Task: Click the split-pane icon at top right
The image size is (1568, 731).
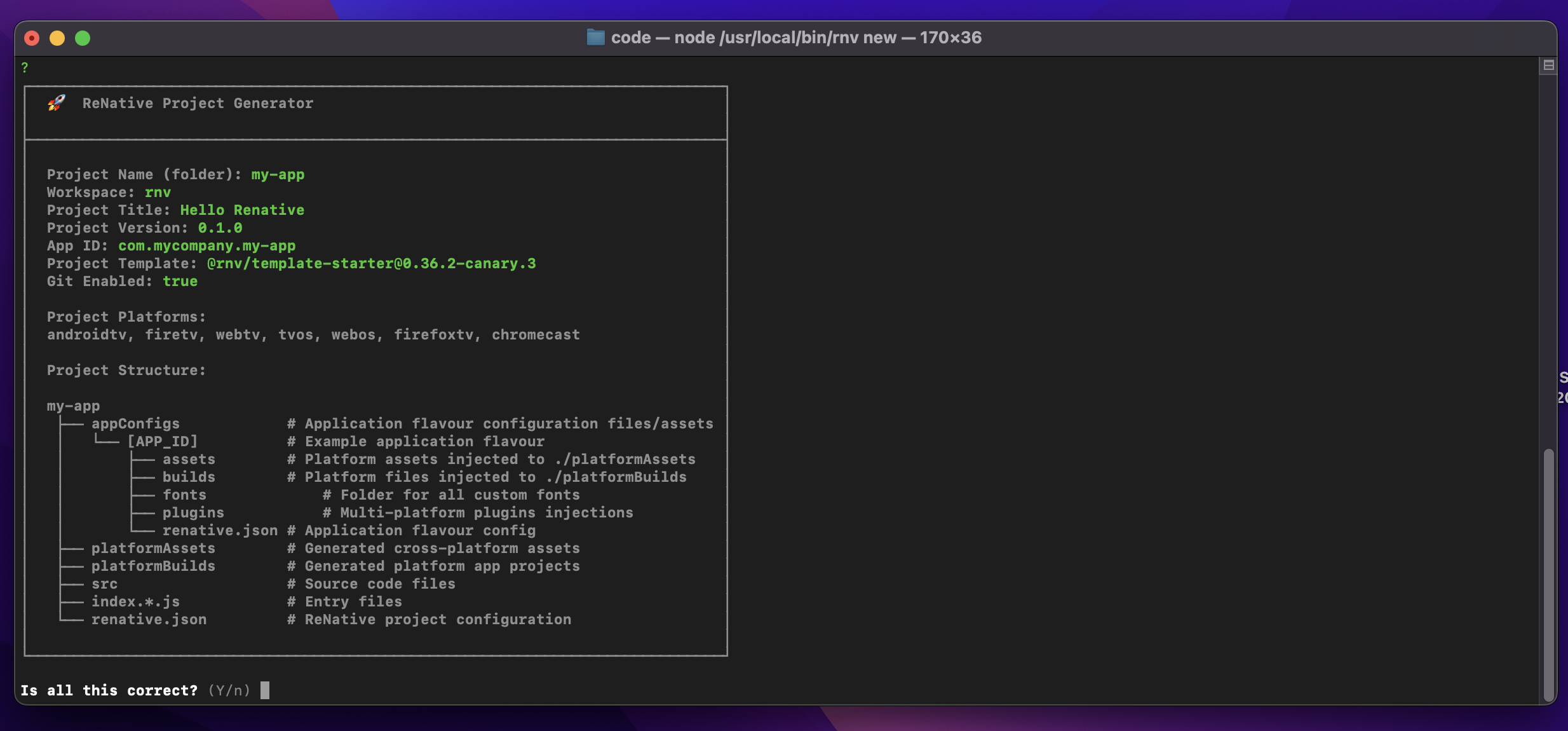Action: pos(1549,65)
